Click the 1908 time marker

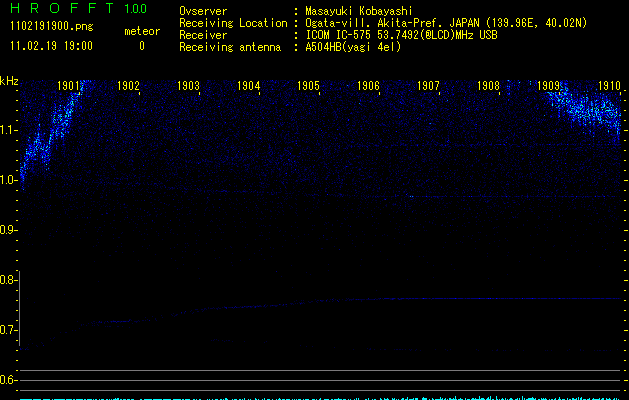pyautogui.click(x=488, y=86)
